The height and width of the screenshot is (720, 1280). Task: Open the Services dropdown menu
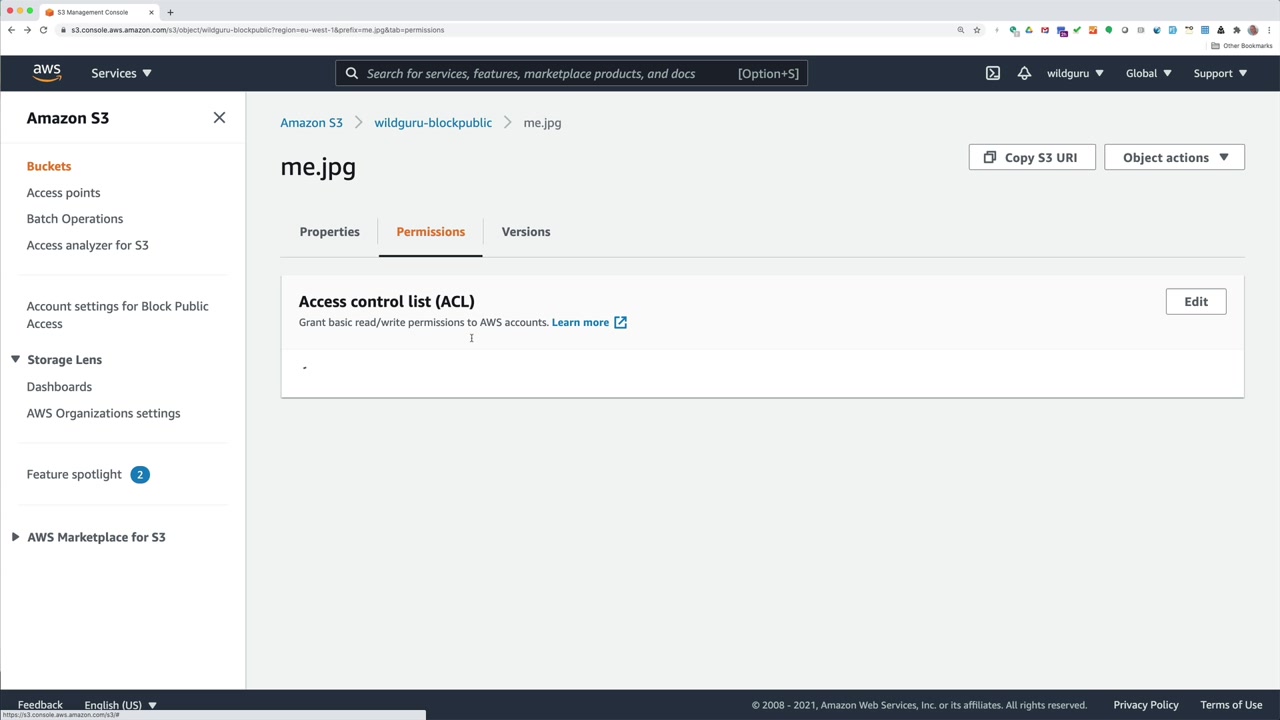(121, 73)
